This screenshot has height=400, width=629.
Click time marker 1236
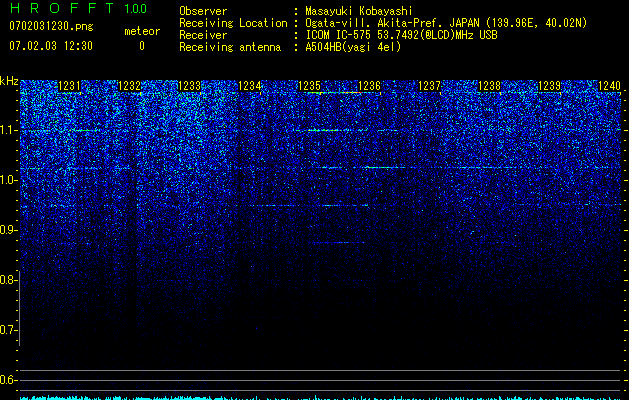(x=369, y=86)
